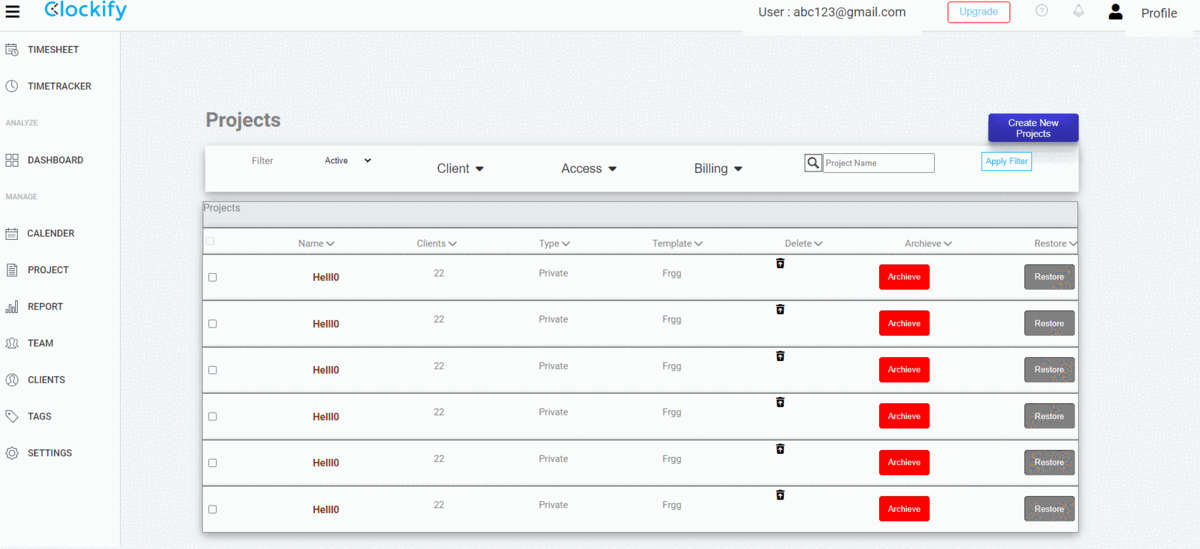1200x549 pixels.
Task: Open the Profile link at top right
Action: coord(1159,13)
